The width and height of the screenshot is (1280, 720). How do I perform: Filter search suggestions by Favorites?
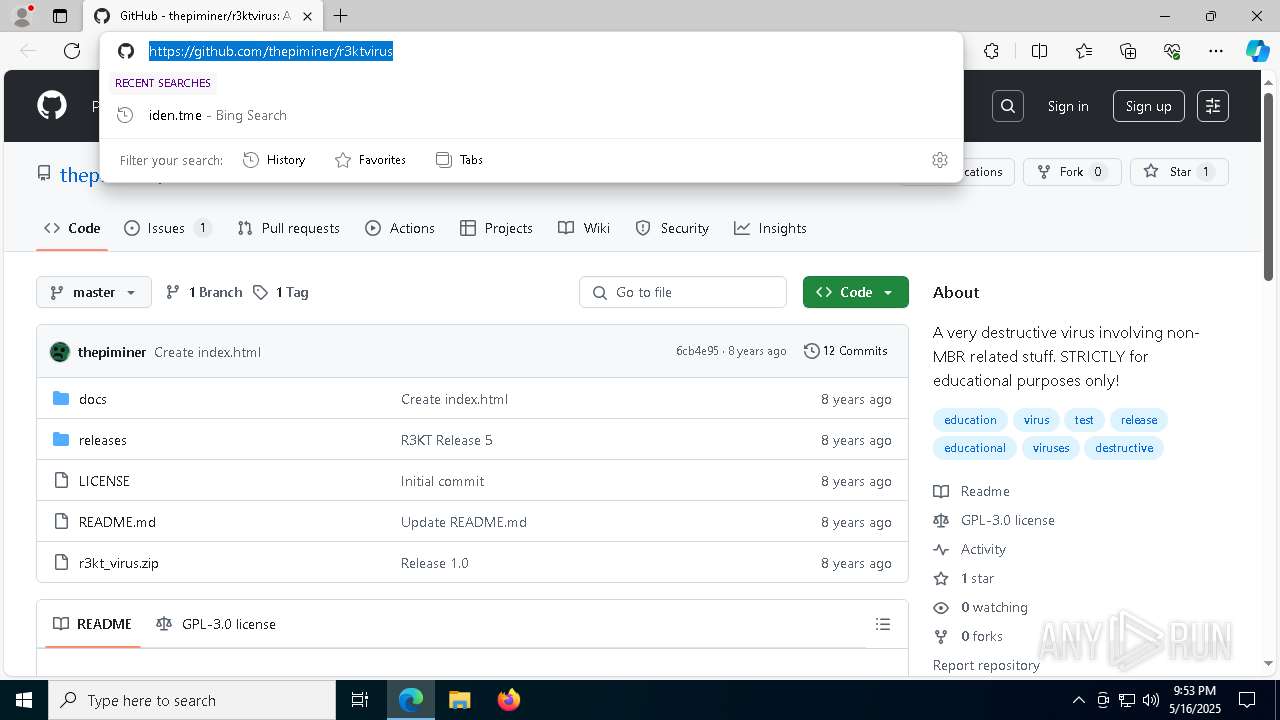pos(370,160)
